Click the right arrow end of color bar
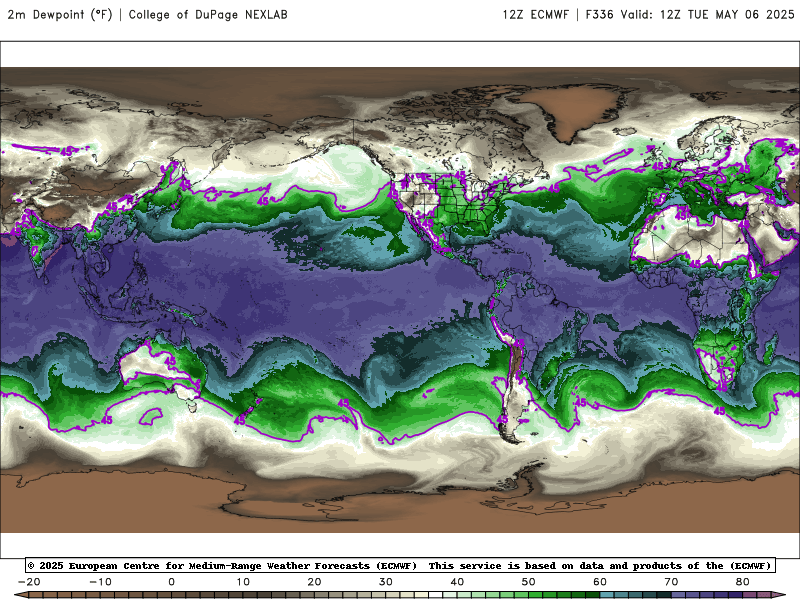This screenshot has height=600, width=800. tap(780, 595)
